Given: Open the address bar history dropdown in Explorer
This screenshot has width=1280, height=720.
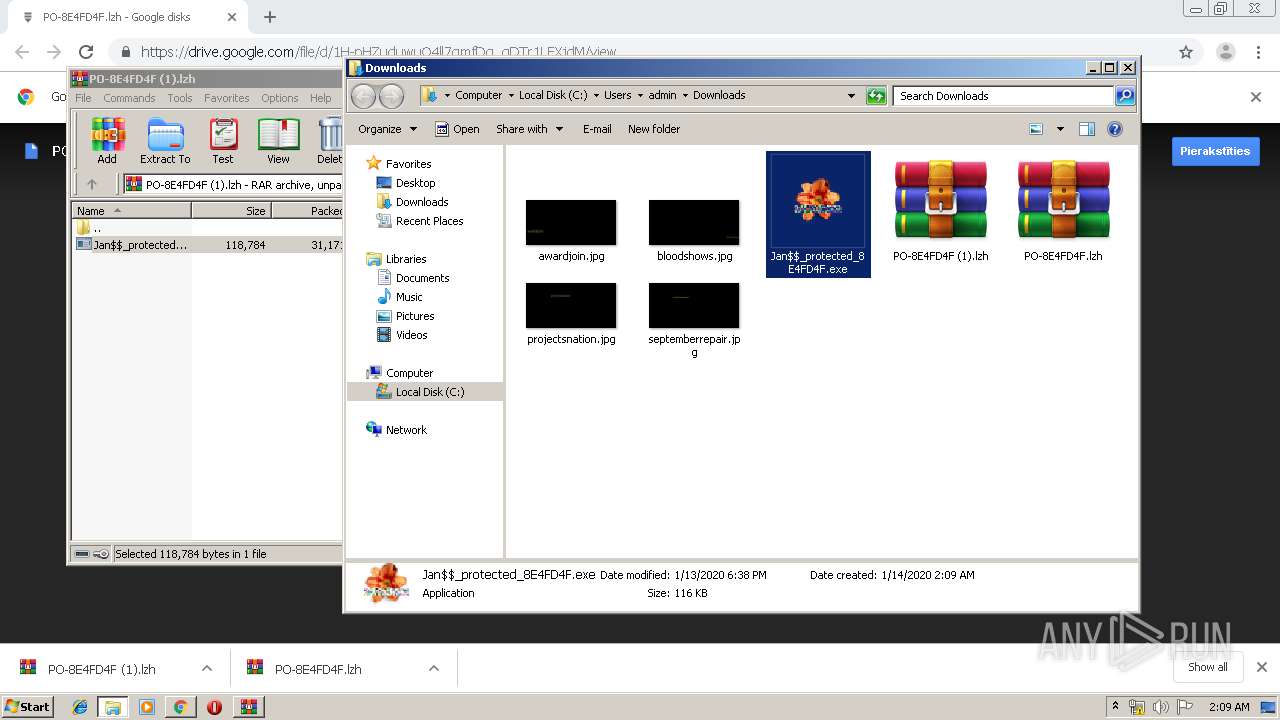Looking at the screenshot, I should pyautogui.click(x=851, y=96).
